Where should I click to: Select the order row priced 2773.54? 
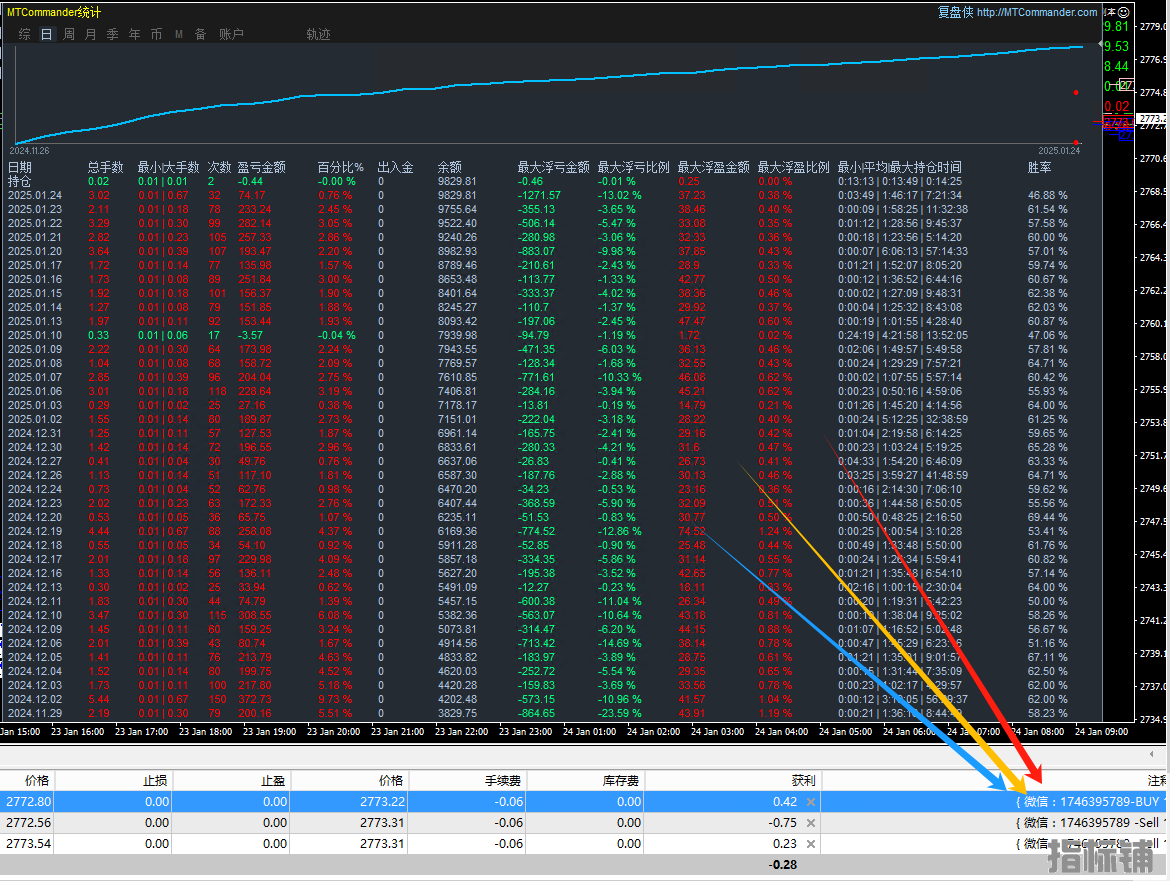pos(585,844)
